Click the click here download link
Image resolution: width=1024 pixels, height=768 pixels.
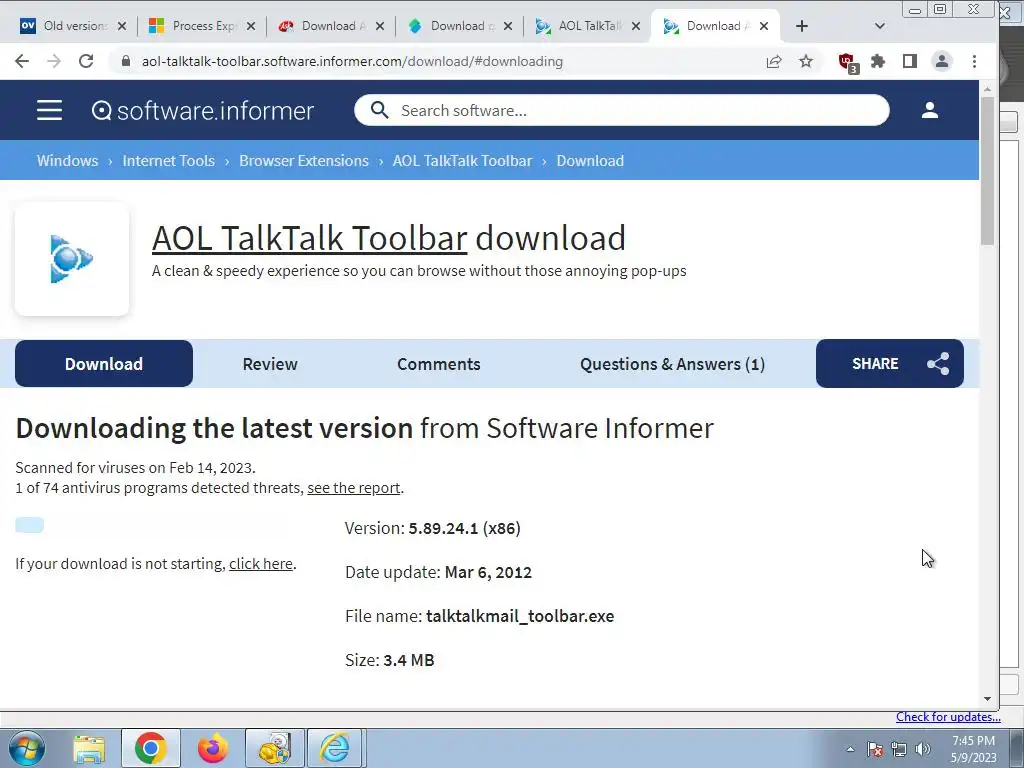pyautogui.click(x=261, y=564)
